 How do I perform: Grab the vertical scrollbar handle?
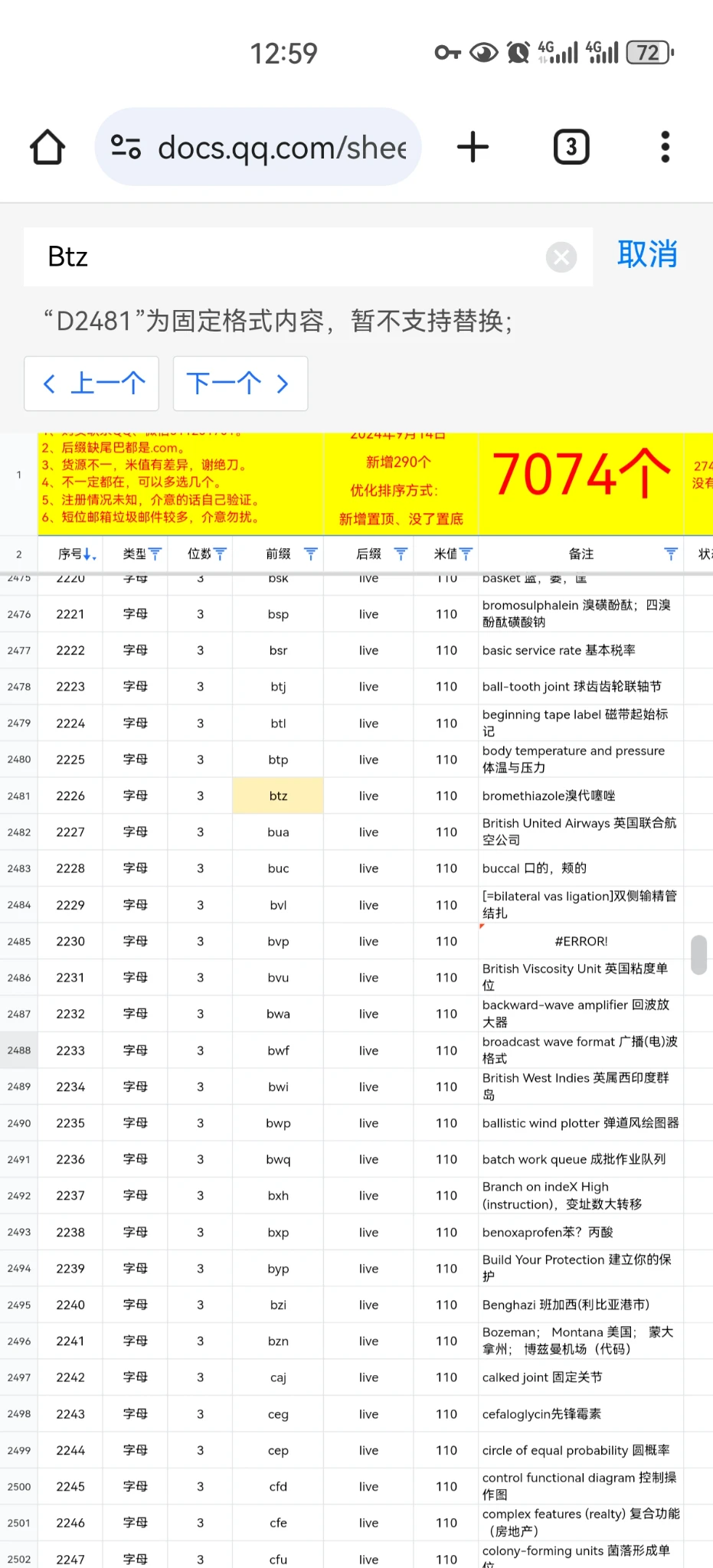click(x=698, y=954)
